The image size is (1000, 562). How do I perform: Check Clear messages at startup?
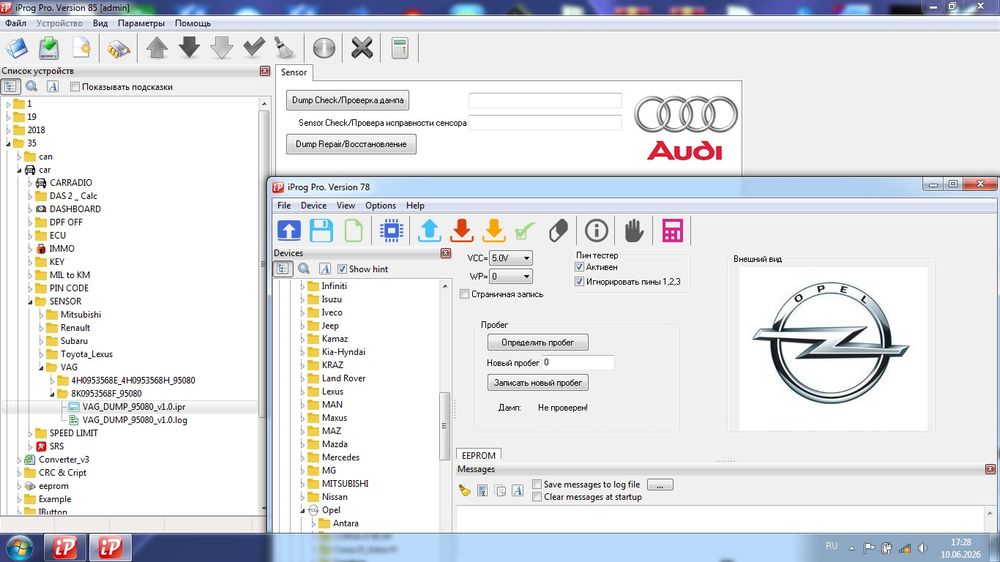pos(537,497)
